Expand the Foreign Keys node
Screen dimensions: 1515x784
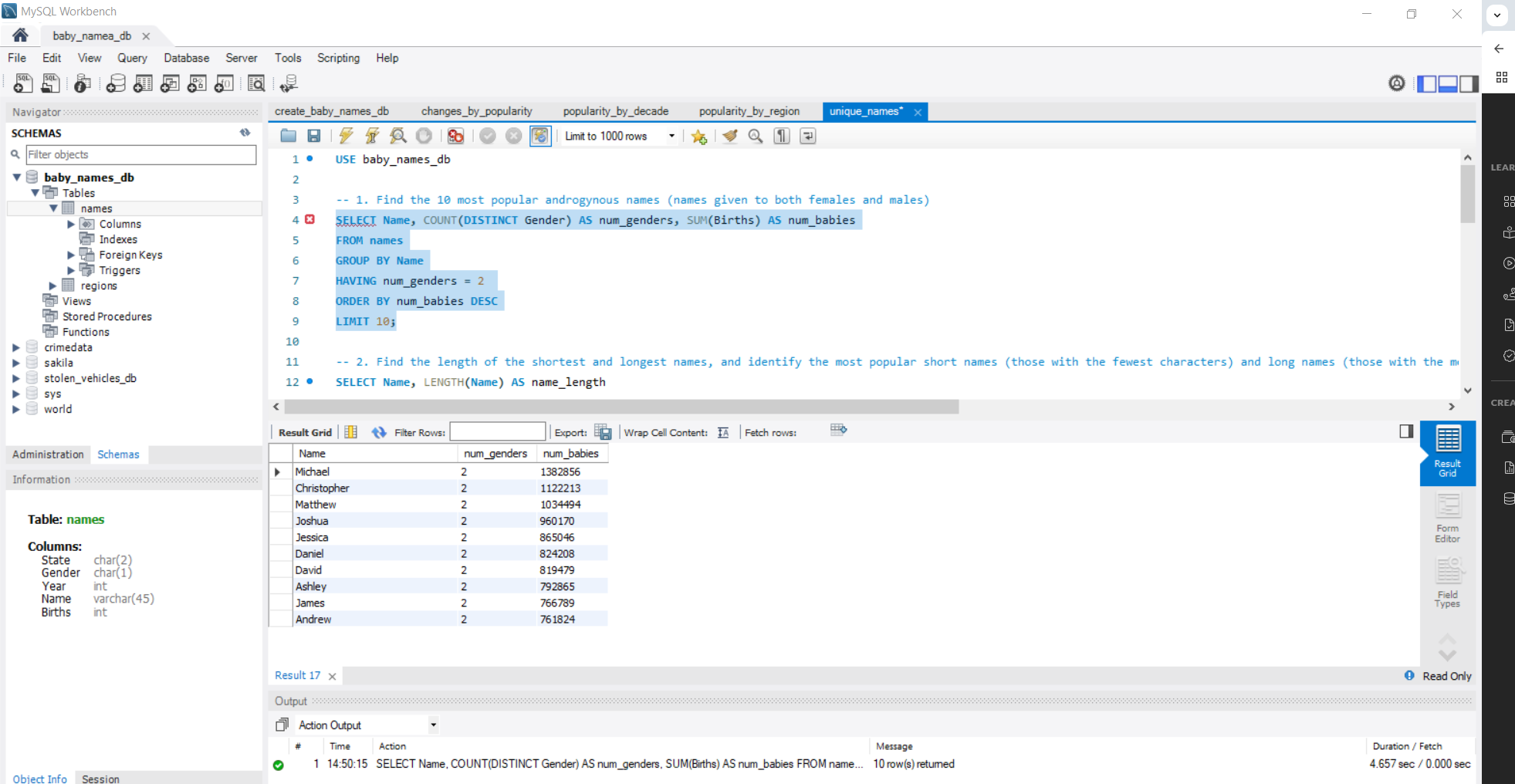pyautogui.click(x=71, y=255)
